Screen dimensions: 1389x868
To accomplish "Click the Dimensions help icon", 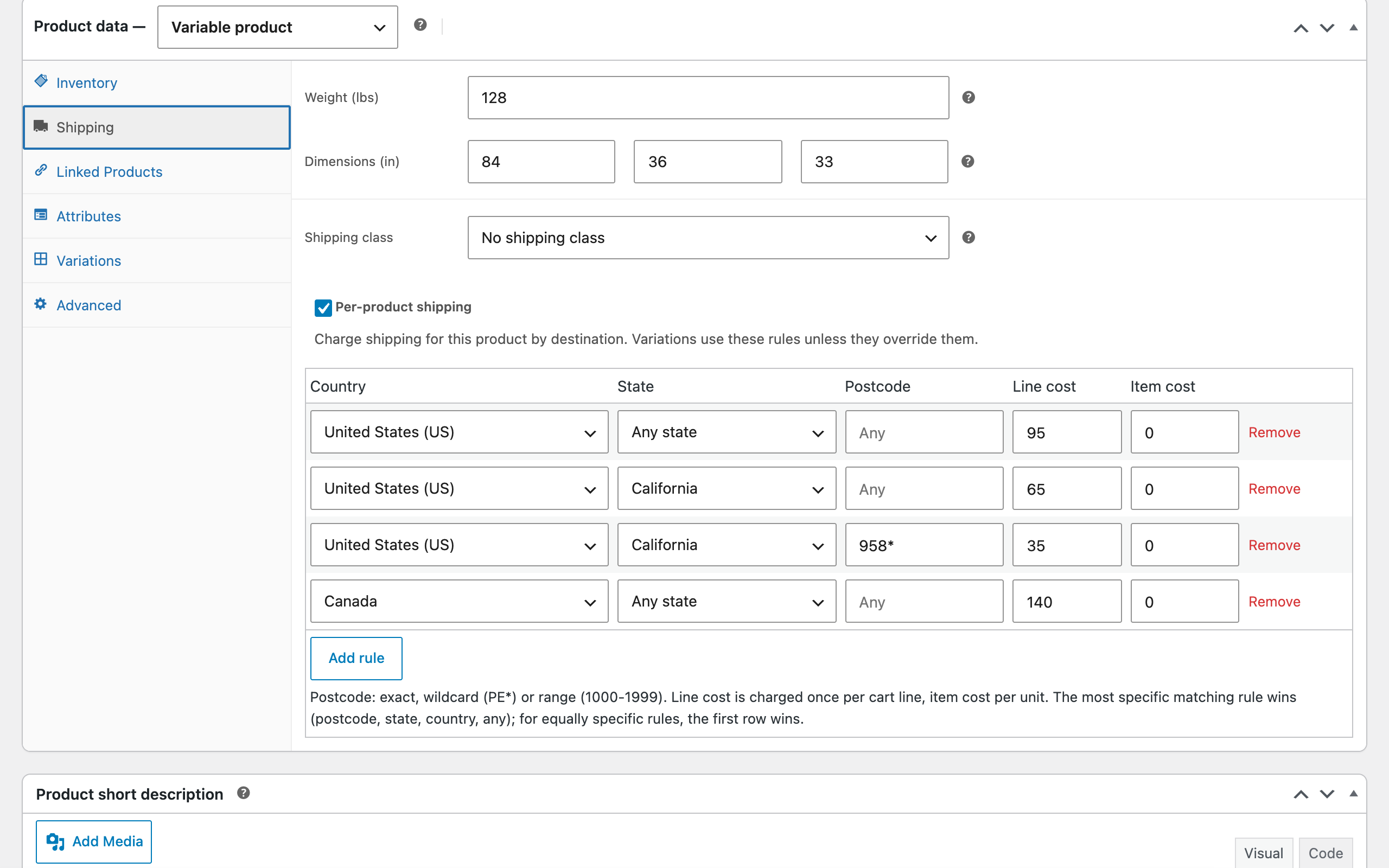I will 968,161.
